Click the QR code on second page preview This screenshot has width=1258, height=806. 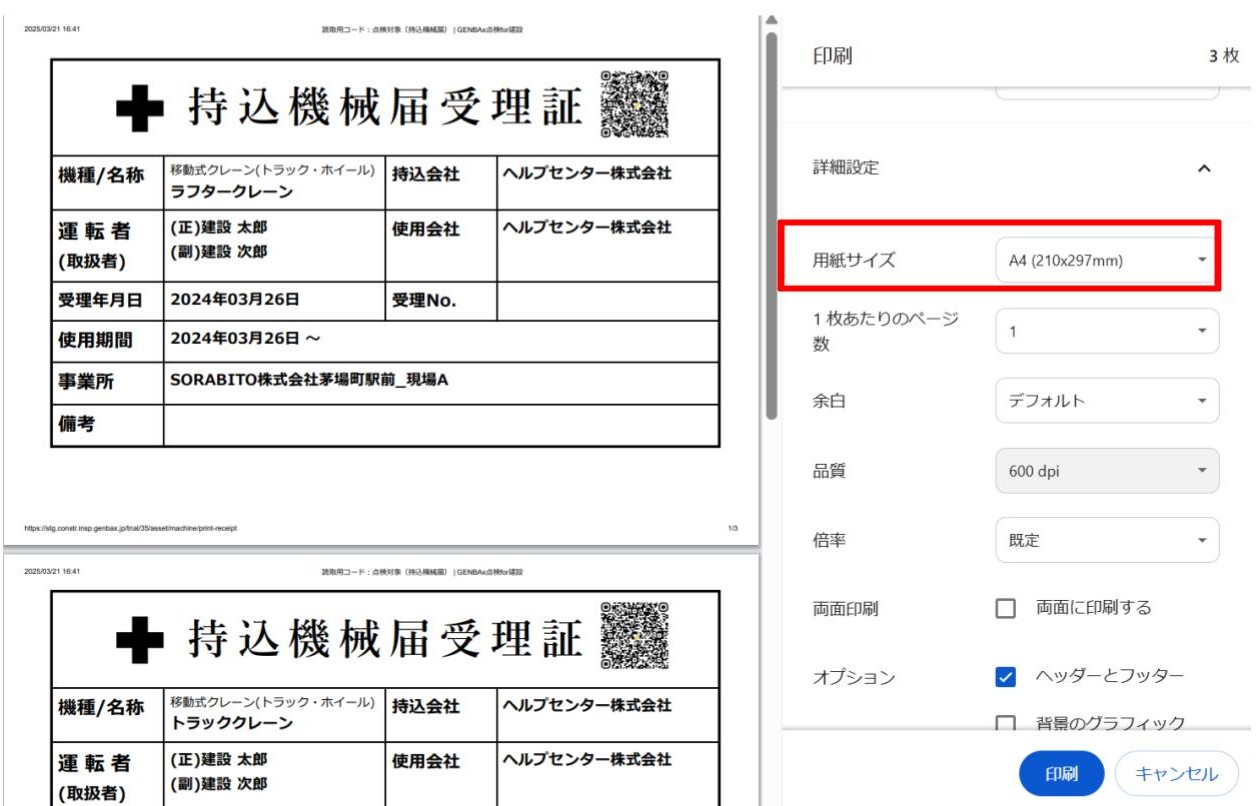click(x=634, y=636)
